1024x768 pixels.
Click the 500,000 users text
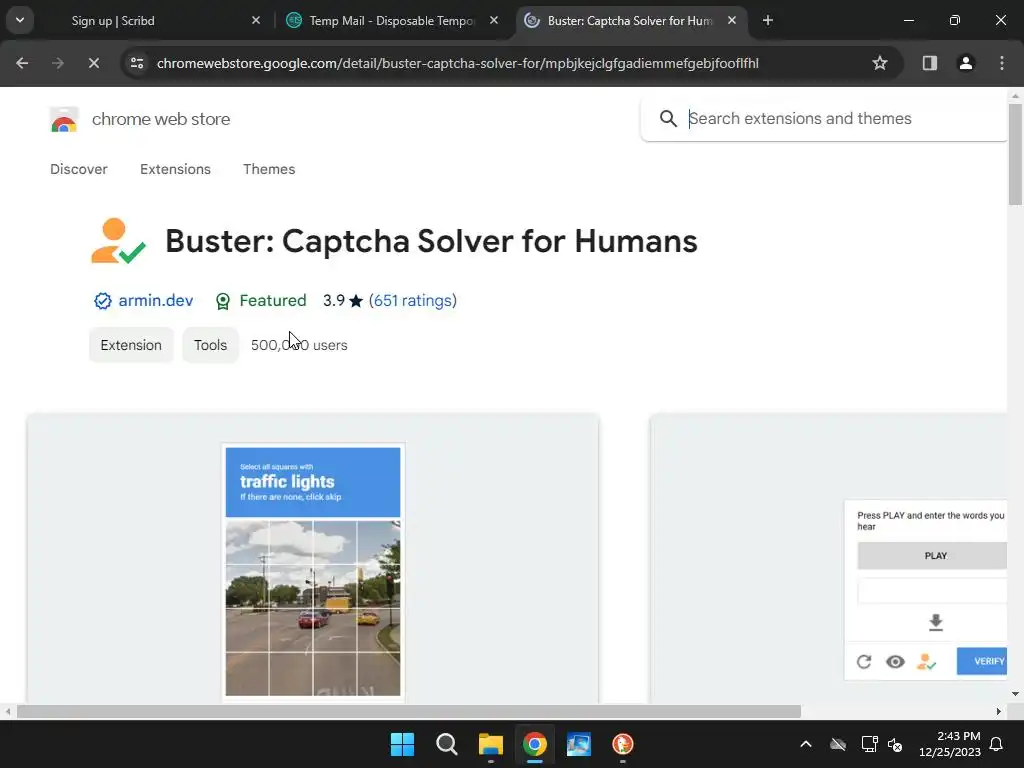(299, 345)
